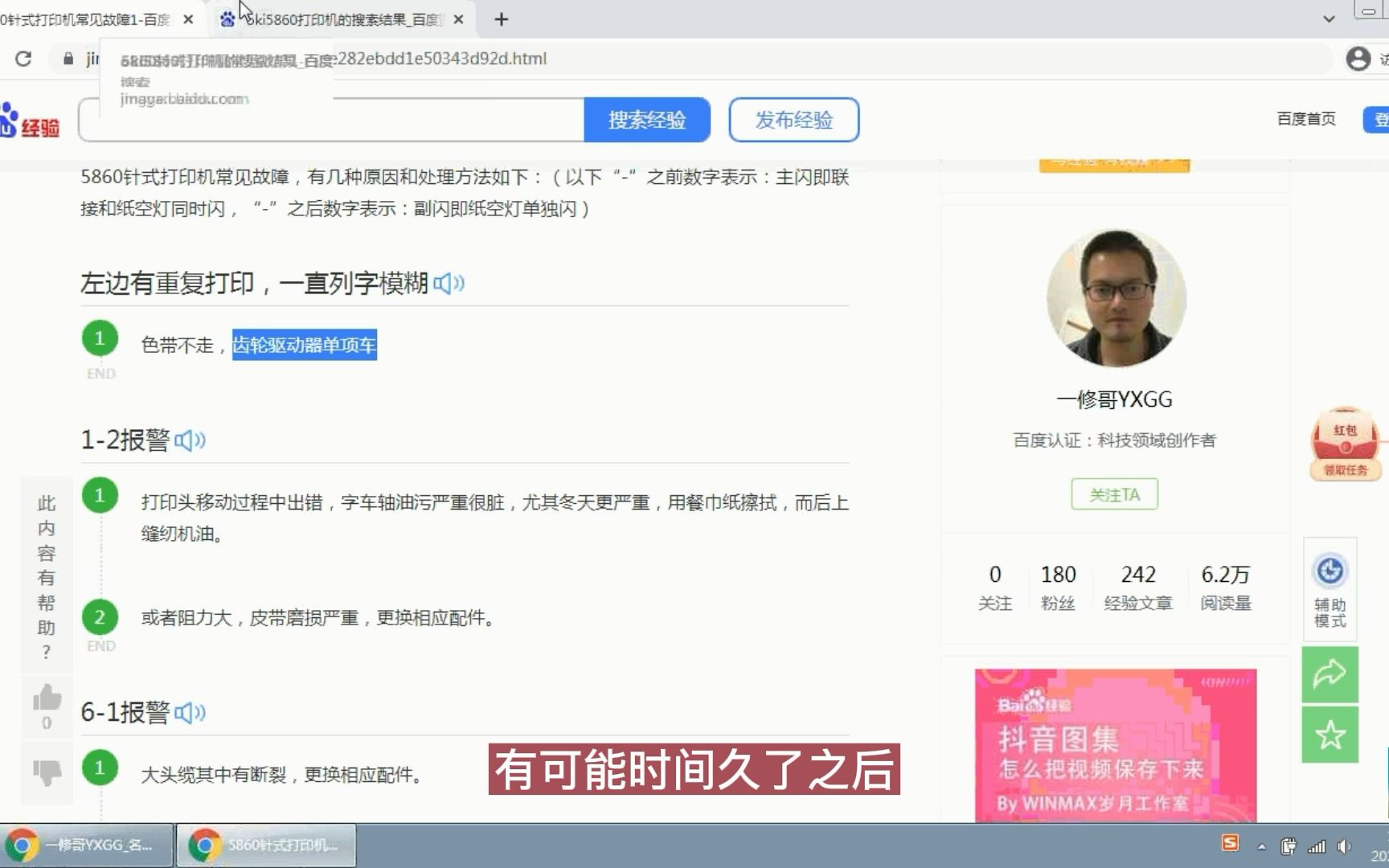Click the 242 经验文章 stat

1138,588
